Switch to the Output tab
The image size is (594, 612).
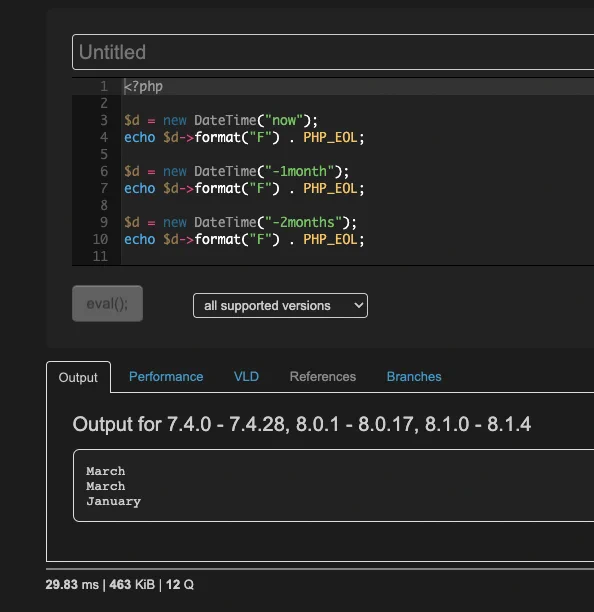(78, 377)
